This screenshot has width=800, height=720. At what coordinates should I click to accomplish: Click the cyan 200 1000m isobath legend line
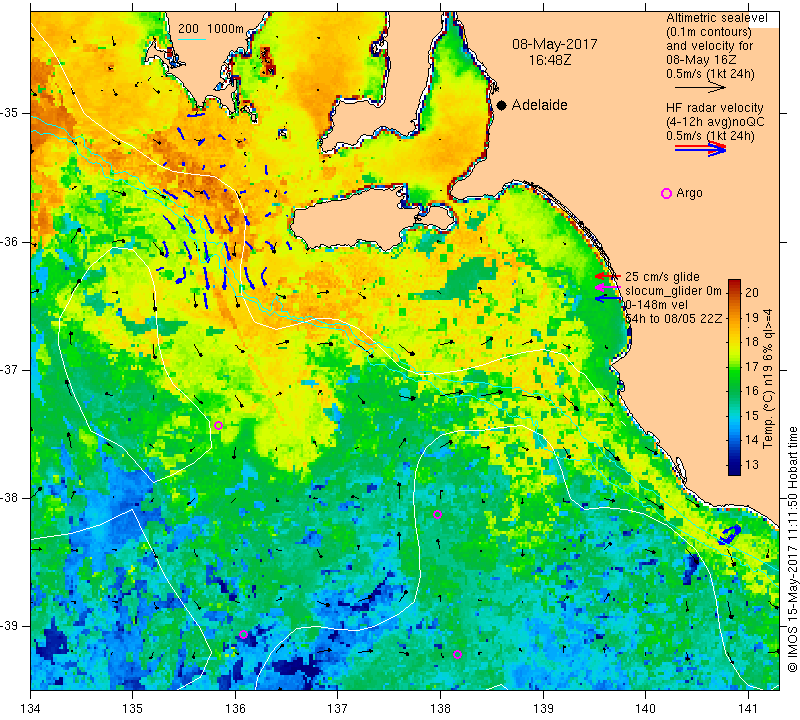pos(192,39)
